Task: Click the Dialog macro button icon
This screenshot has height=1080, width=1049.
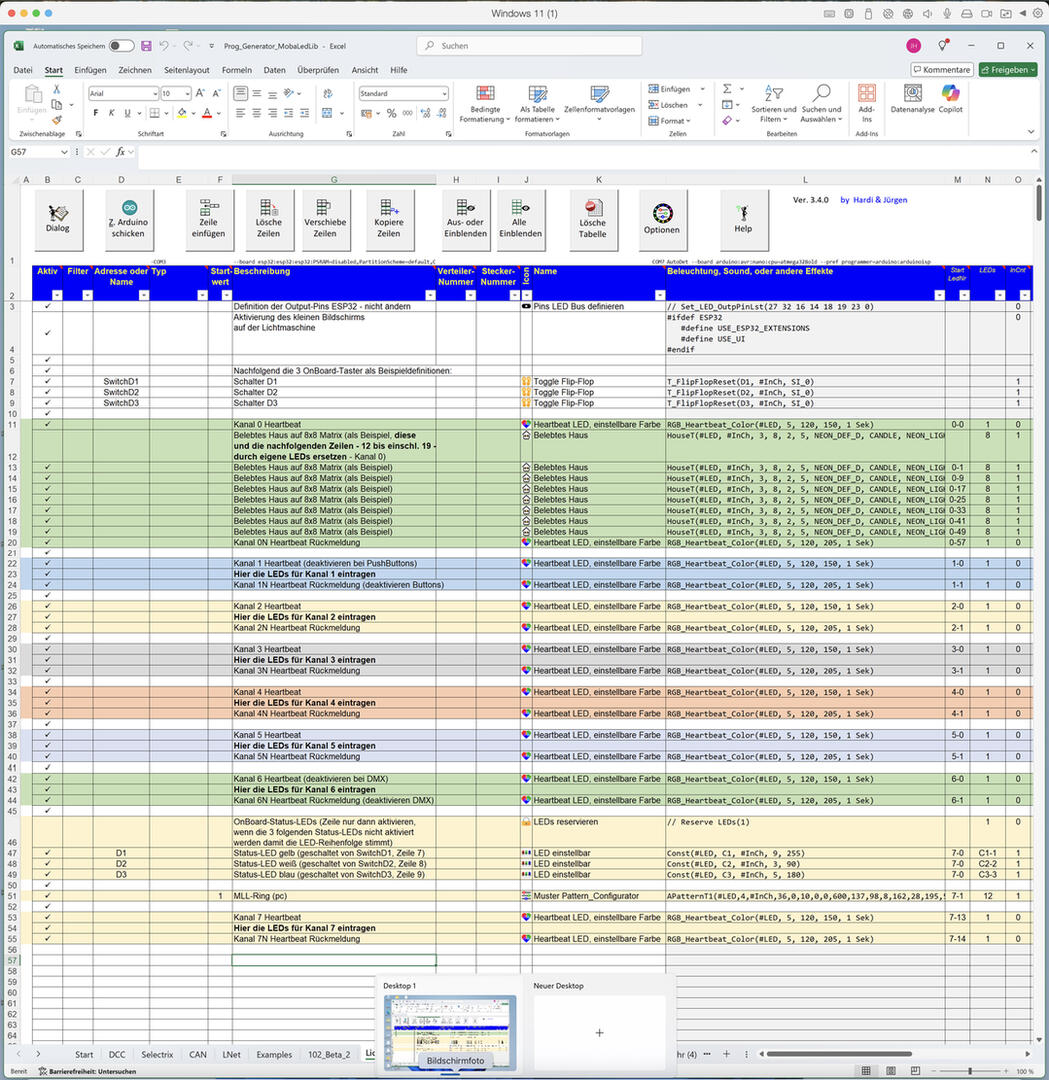Action: (x=57, y=213)
